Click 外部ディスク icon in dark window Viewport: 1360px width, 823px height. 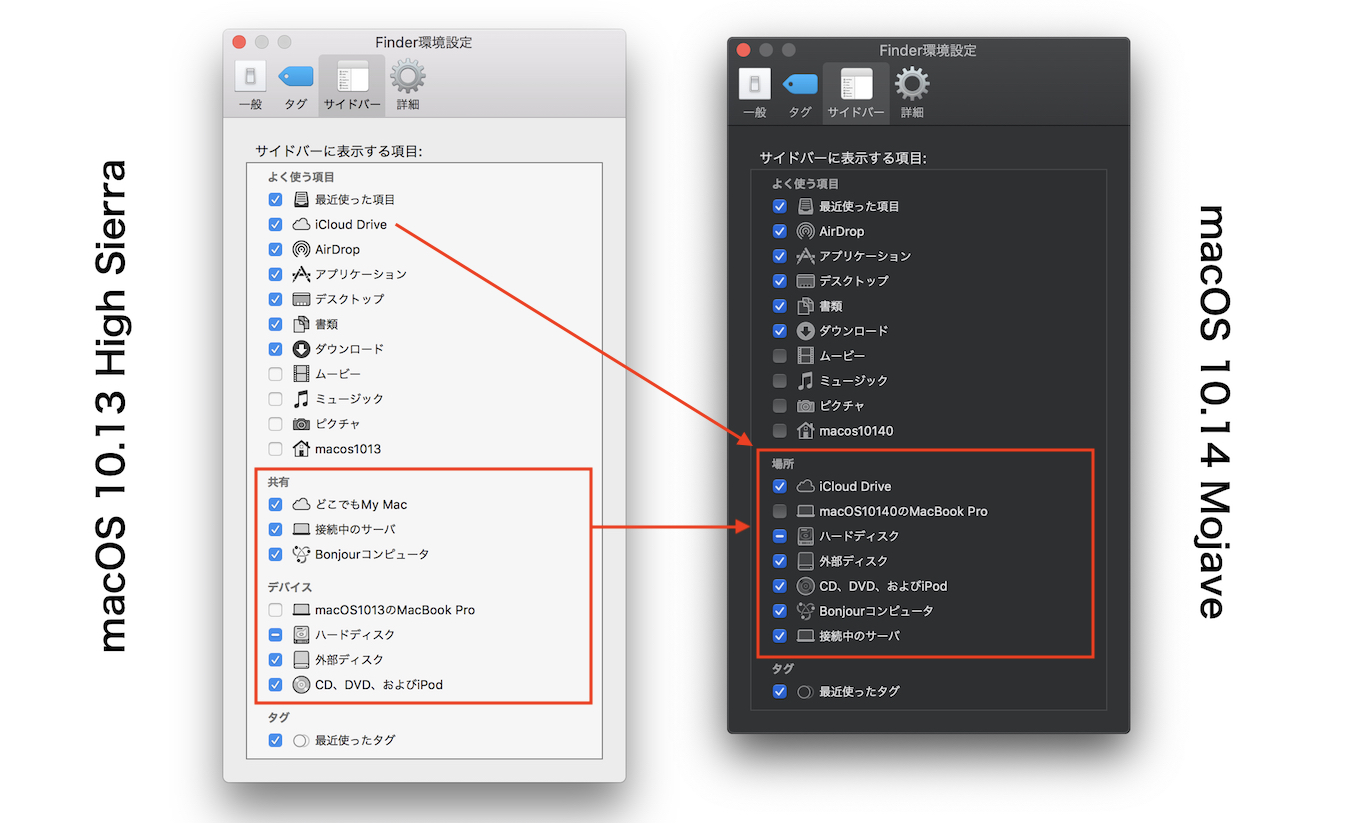805,561
